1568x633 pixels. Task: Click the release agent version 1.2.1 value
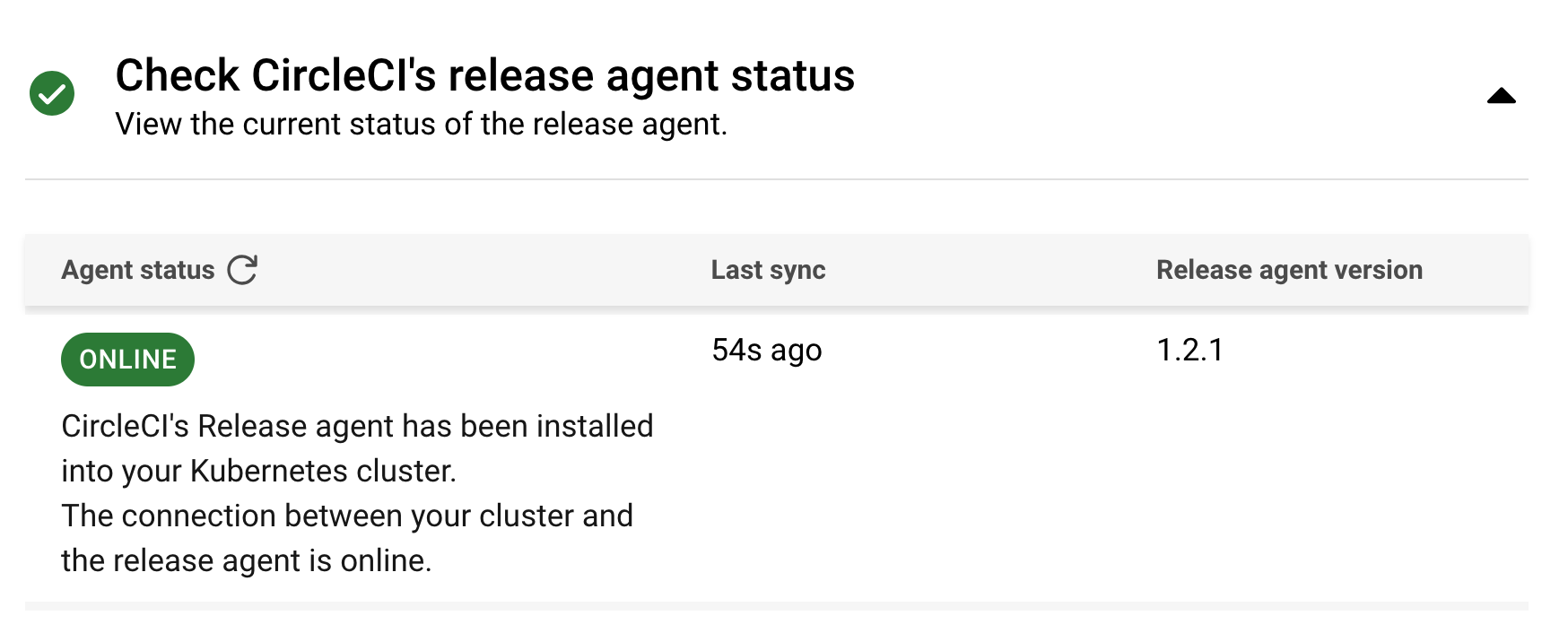(x=1189, y=351)
